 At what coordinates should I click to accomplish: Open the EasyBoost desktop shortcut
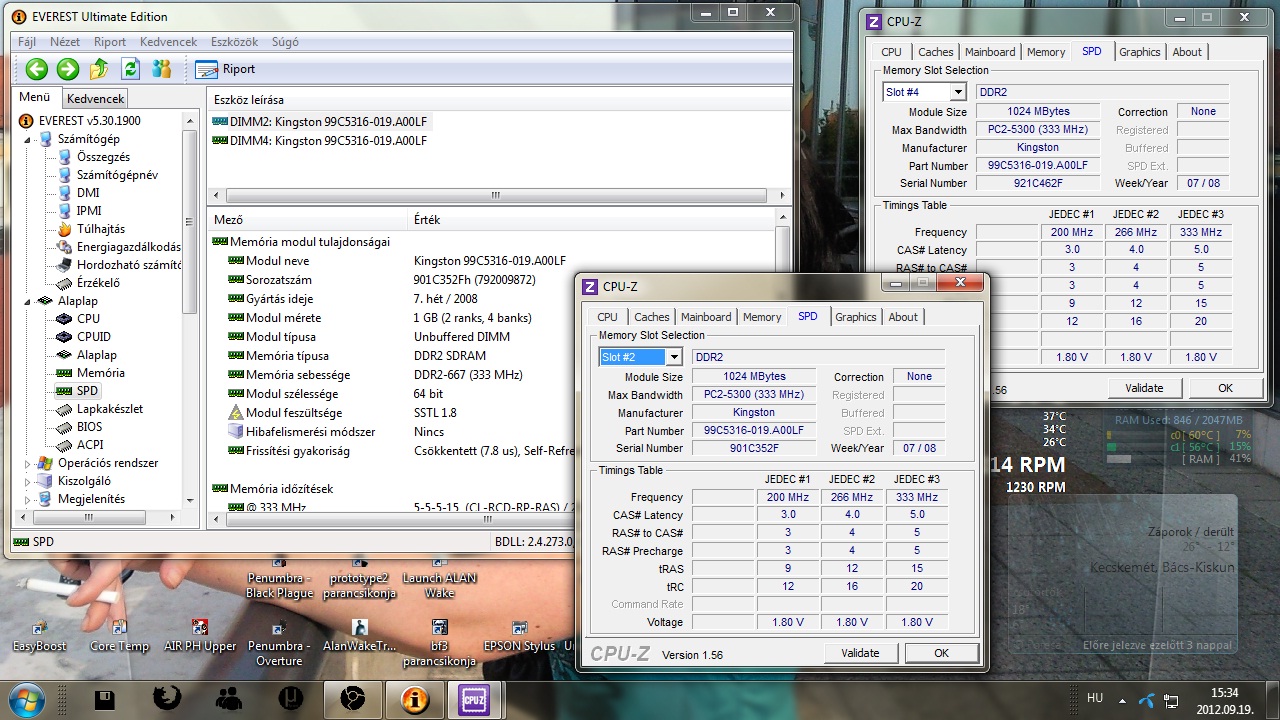(39, 636)
